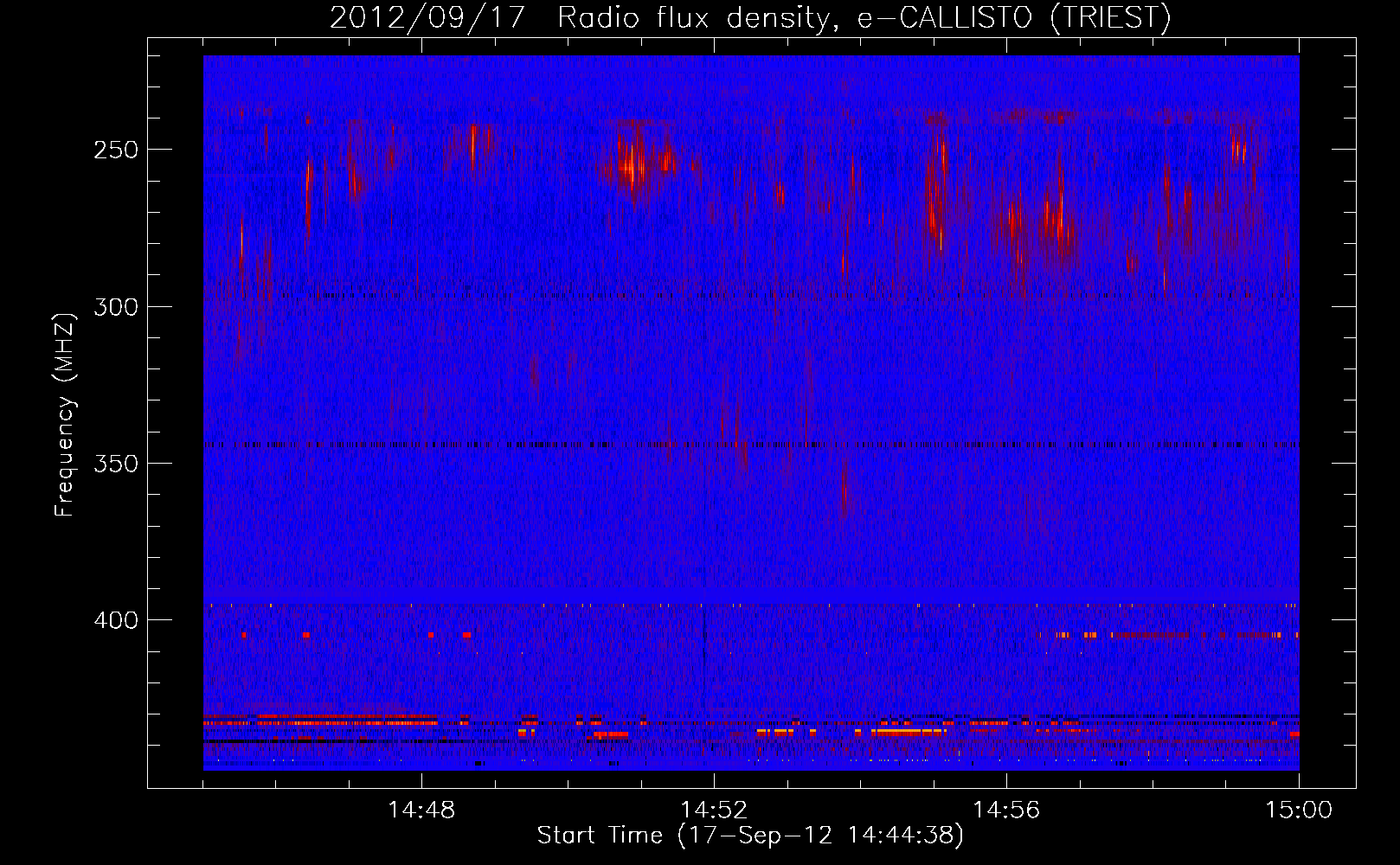Click the plot title '2012/09/17 Radio flux density, e-CALLISTO (TRIEST)'
This screenshot has height=865, width=1400.
[x=750, y=17]
